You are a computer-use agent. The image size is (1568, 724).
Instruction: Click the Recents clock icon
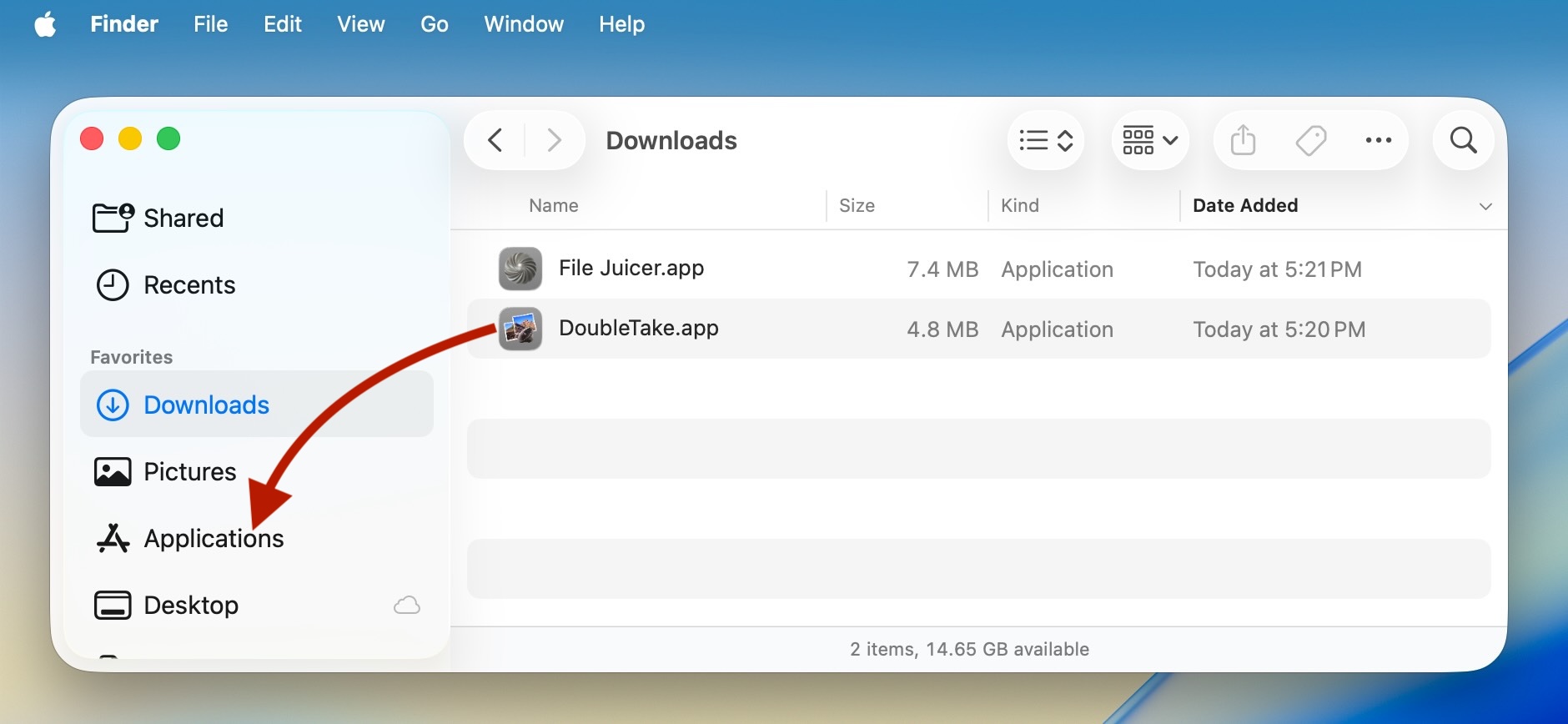click(x=113, y=285)
